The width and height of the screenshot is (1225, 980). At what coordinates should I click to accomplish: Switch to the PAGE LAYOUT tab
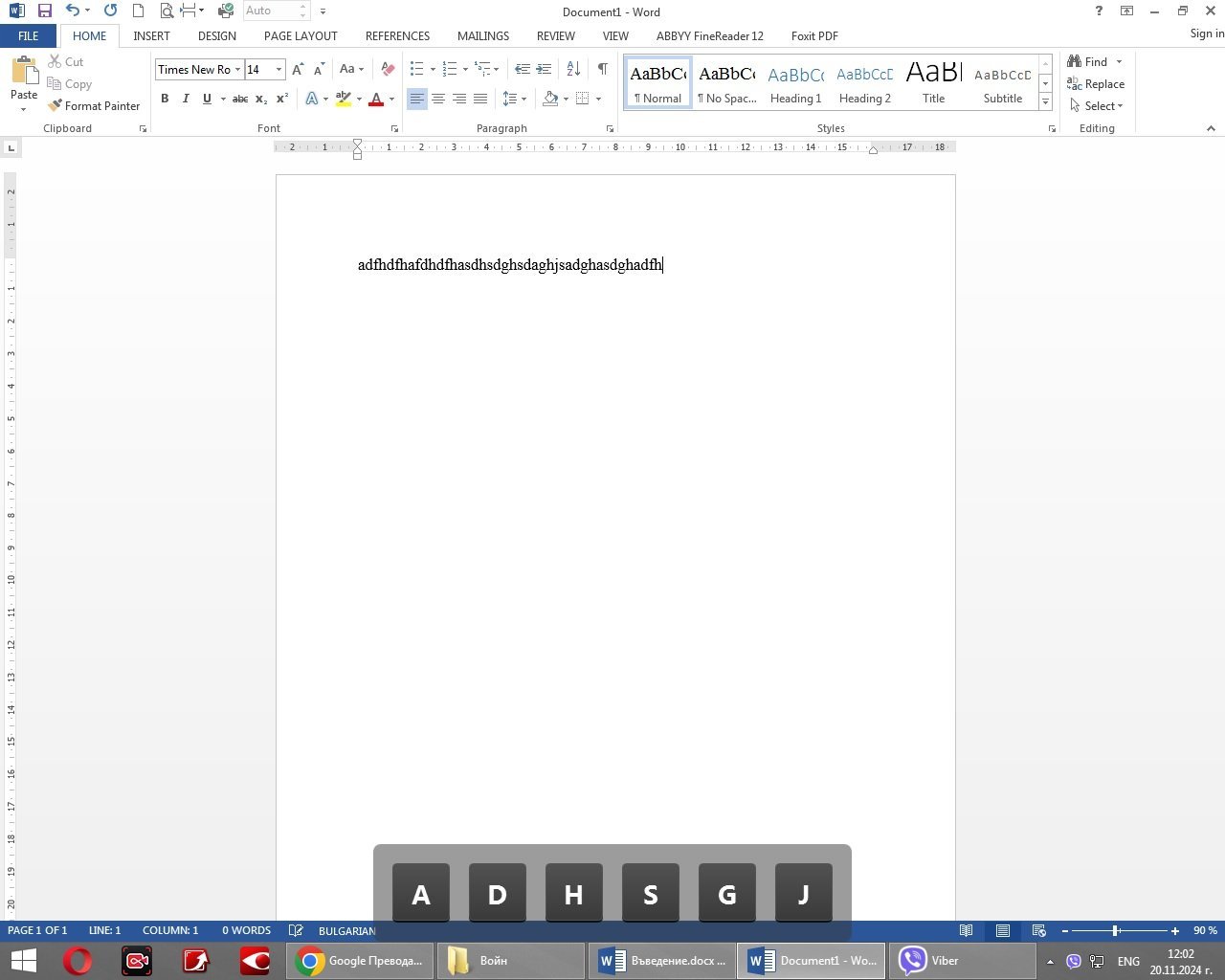pyautogui.click(x=301, y=35)
